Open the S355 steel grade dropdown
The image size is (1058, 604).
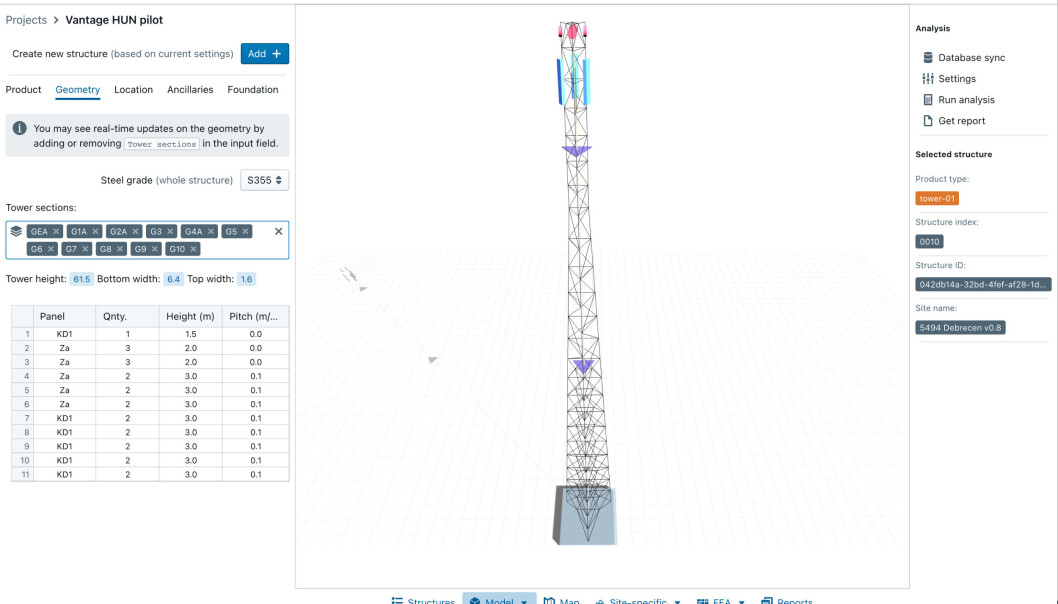(264, 180)
